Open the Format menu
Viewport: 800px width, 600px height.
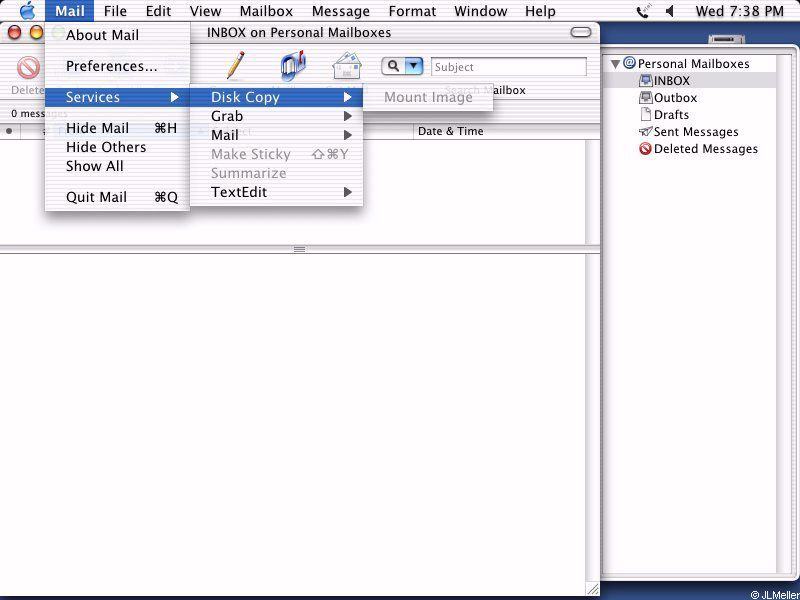(412, 11)
